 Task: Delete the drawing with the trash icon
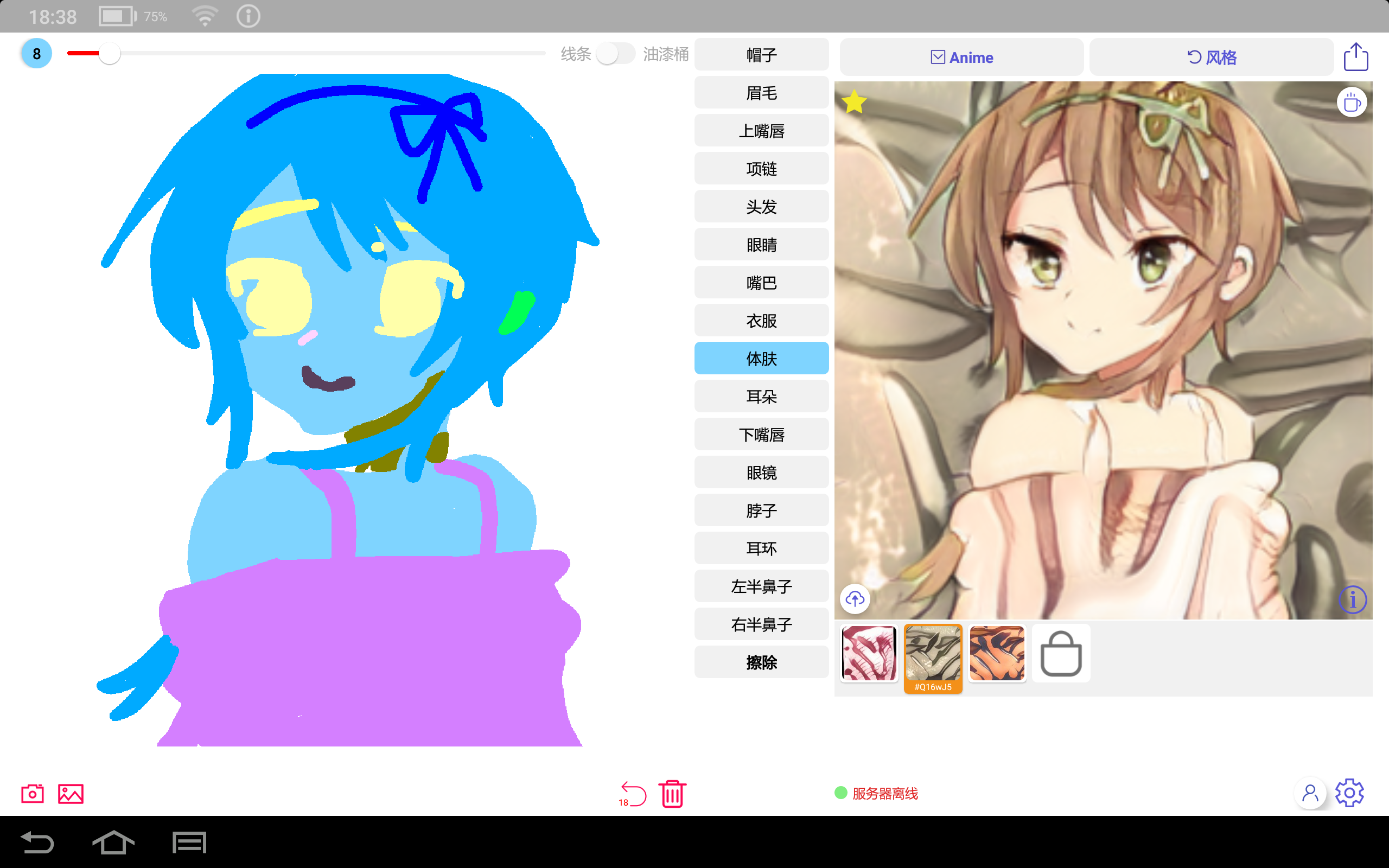click(672, 794)
